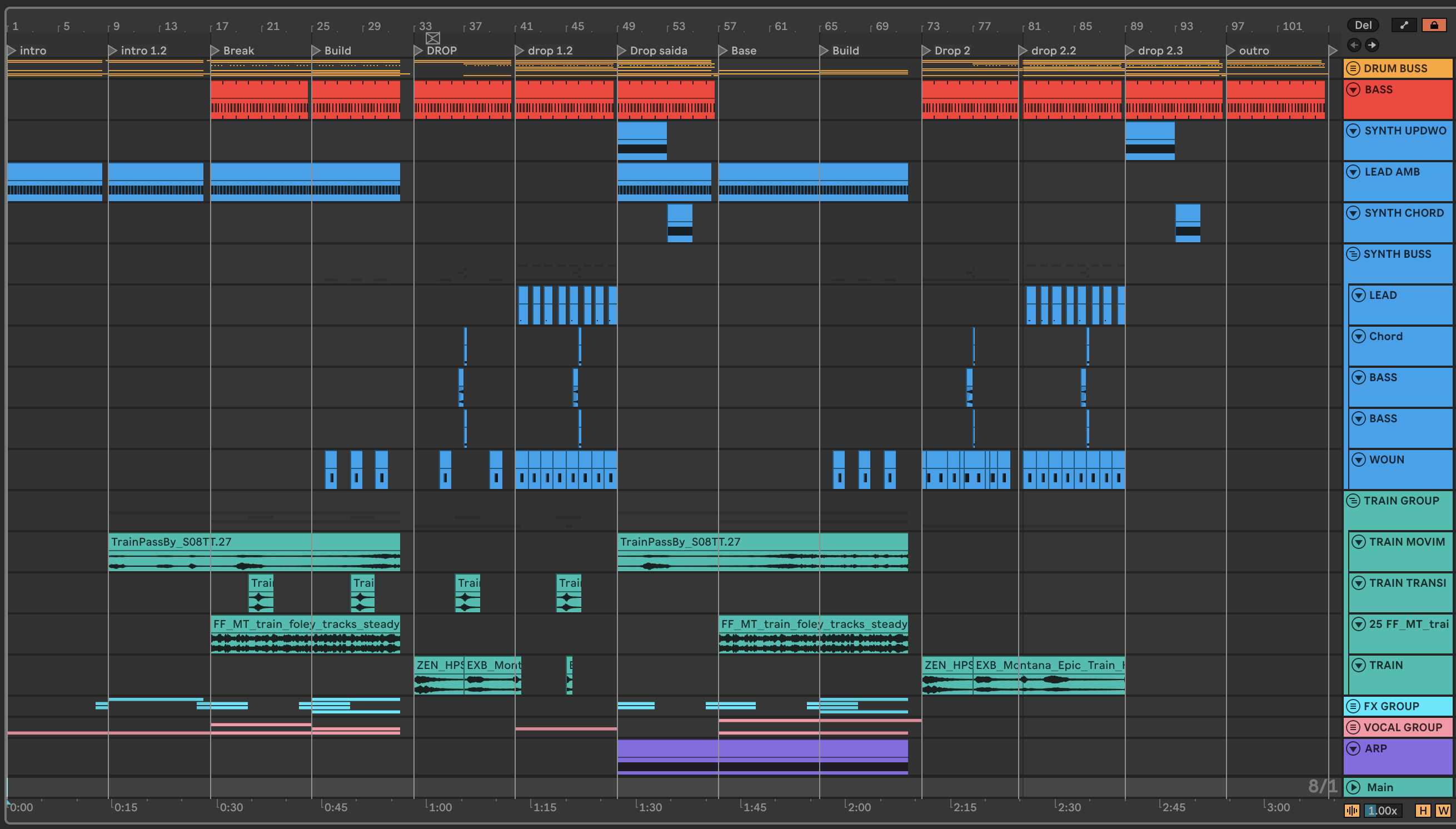This screenshot has height=829, width=1456.
Task: Toggle the orange Lock Envelopes padlock button
Action: [1434, 25]
